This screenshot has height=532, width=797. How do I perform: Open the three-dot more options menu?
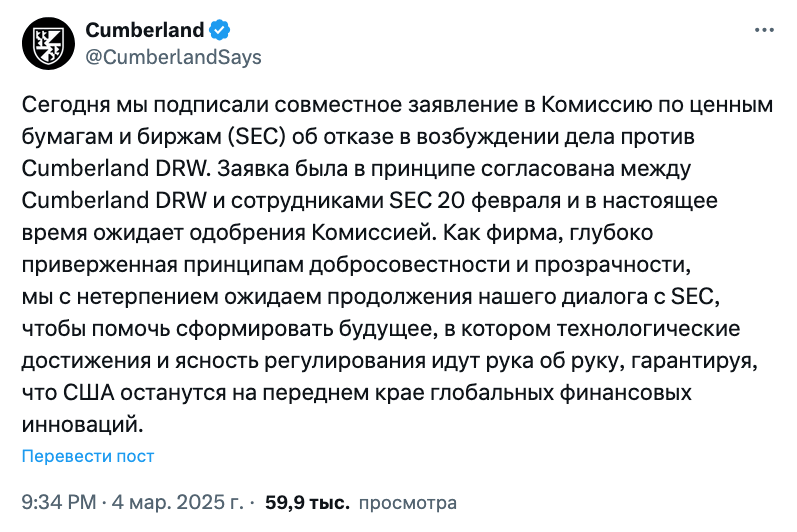pos(764,30)
